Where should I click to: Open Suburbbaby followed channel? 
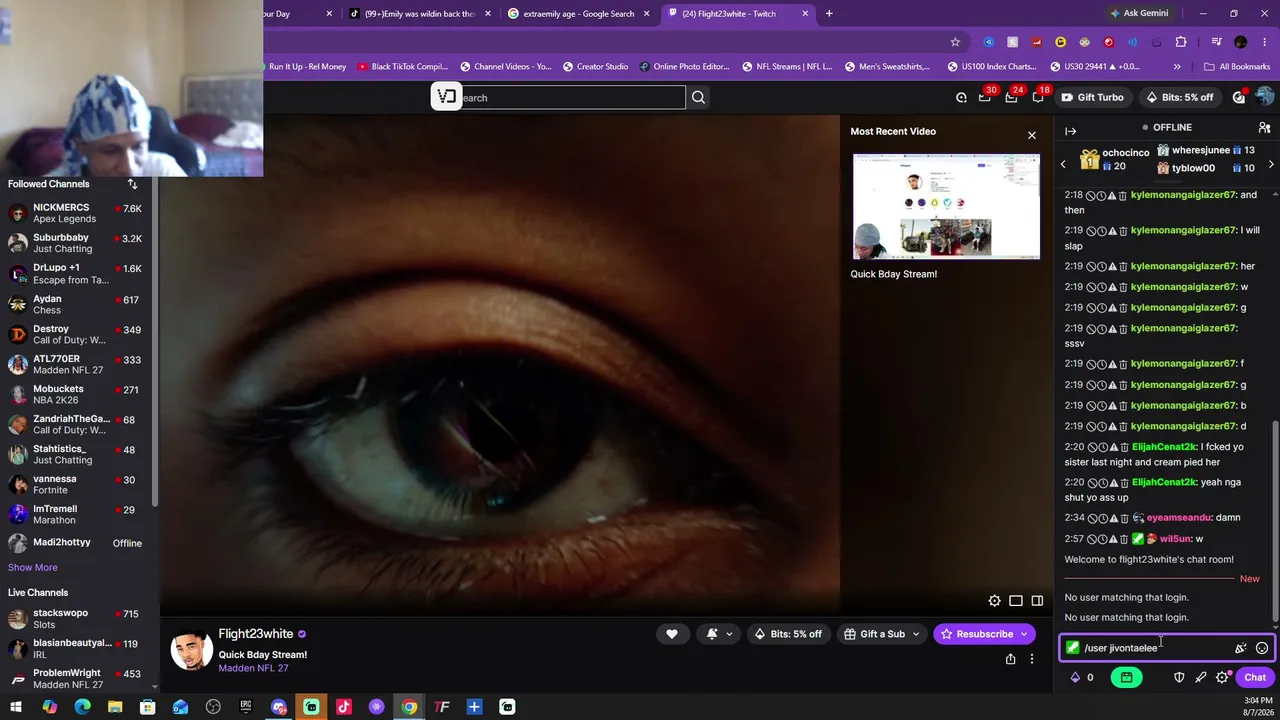click(76, 243)
